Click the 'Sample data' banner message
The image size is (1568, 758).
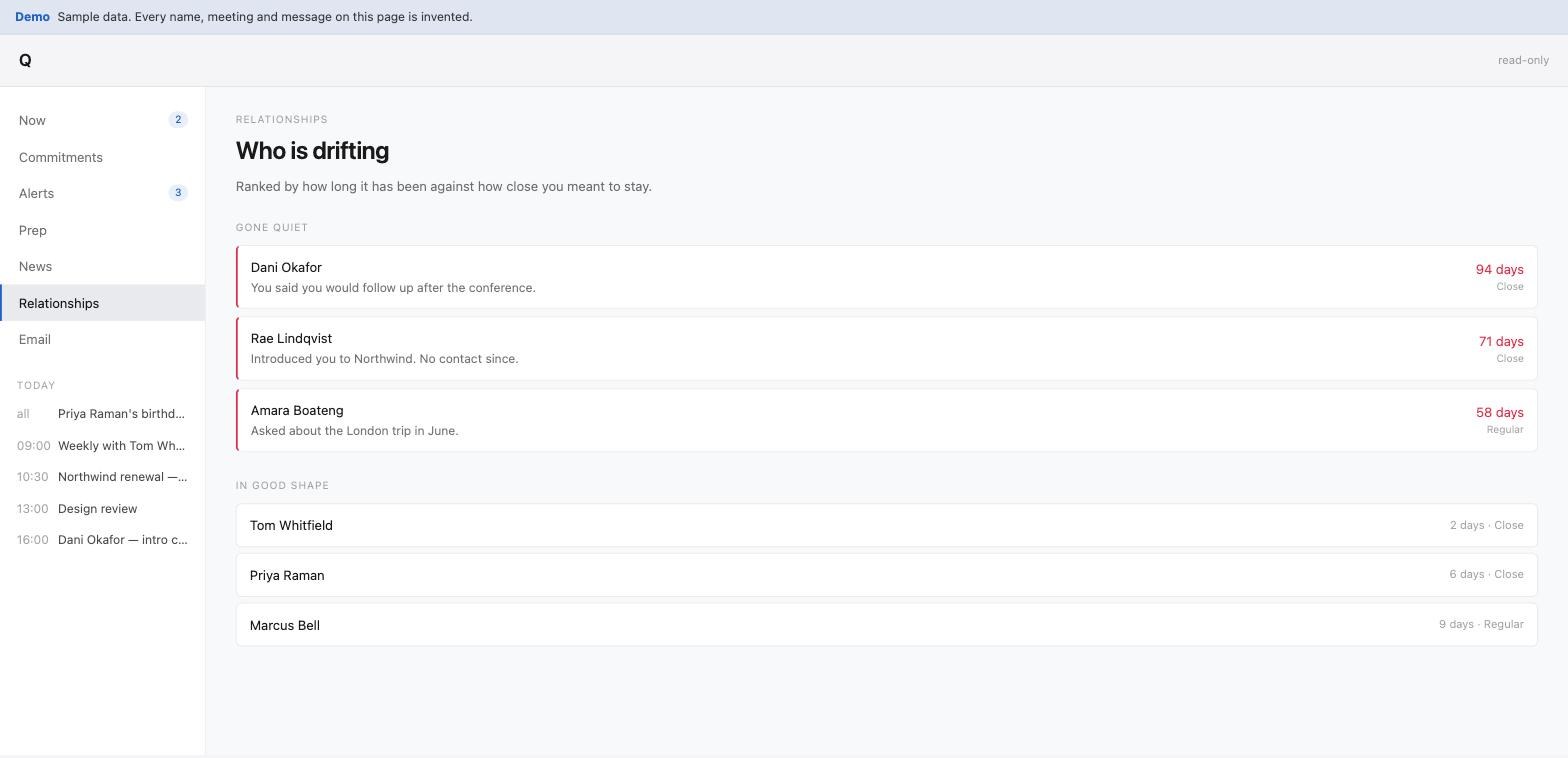[265, 17]
